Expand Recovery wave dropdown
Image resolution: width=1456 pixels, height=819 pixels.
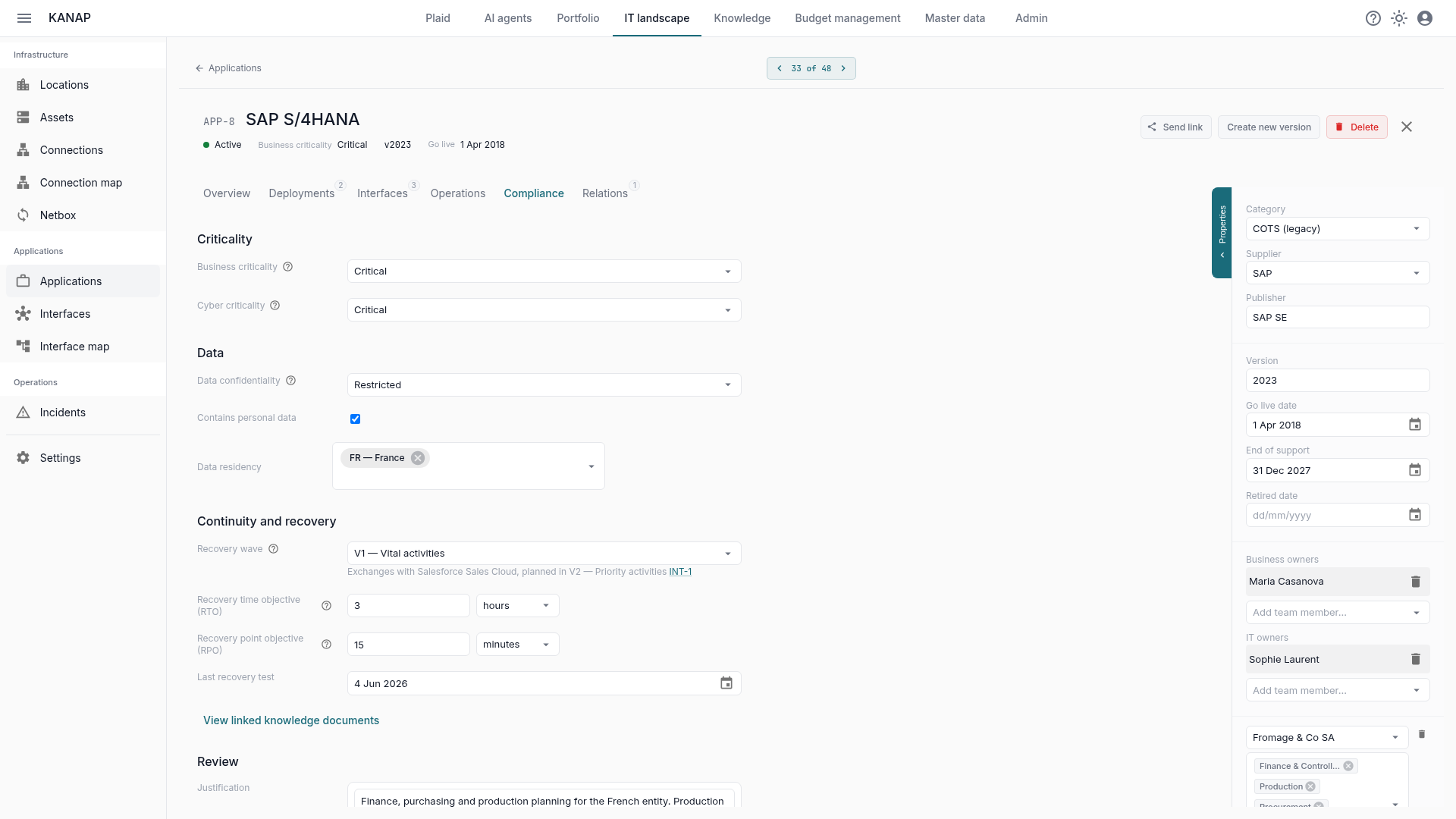(x=544, y=554)
